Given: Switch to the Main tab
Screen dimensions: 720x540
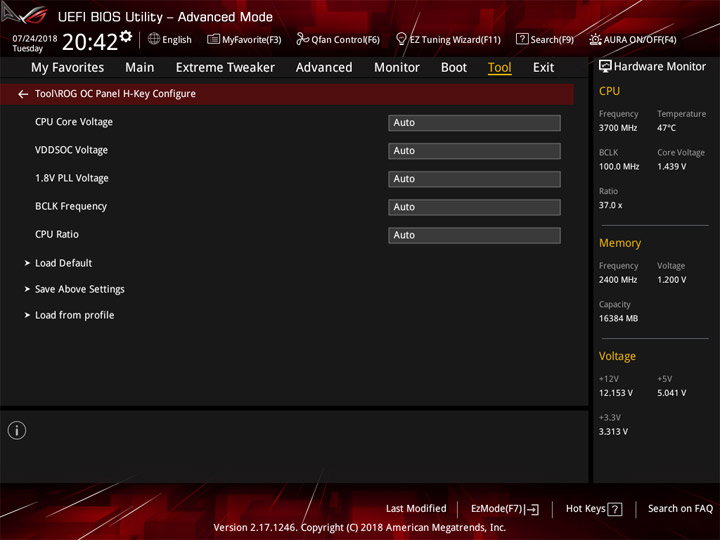Looking at the screenshot, I should (140, 68).
